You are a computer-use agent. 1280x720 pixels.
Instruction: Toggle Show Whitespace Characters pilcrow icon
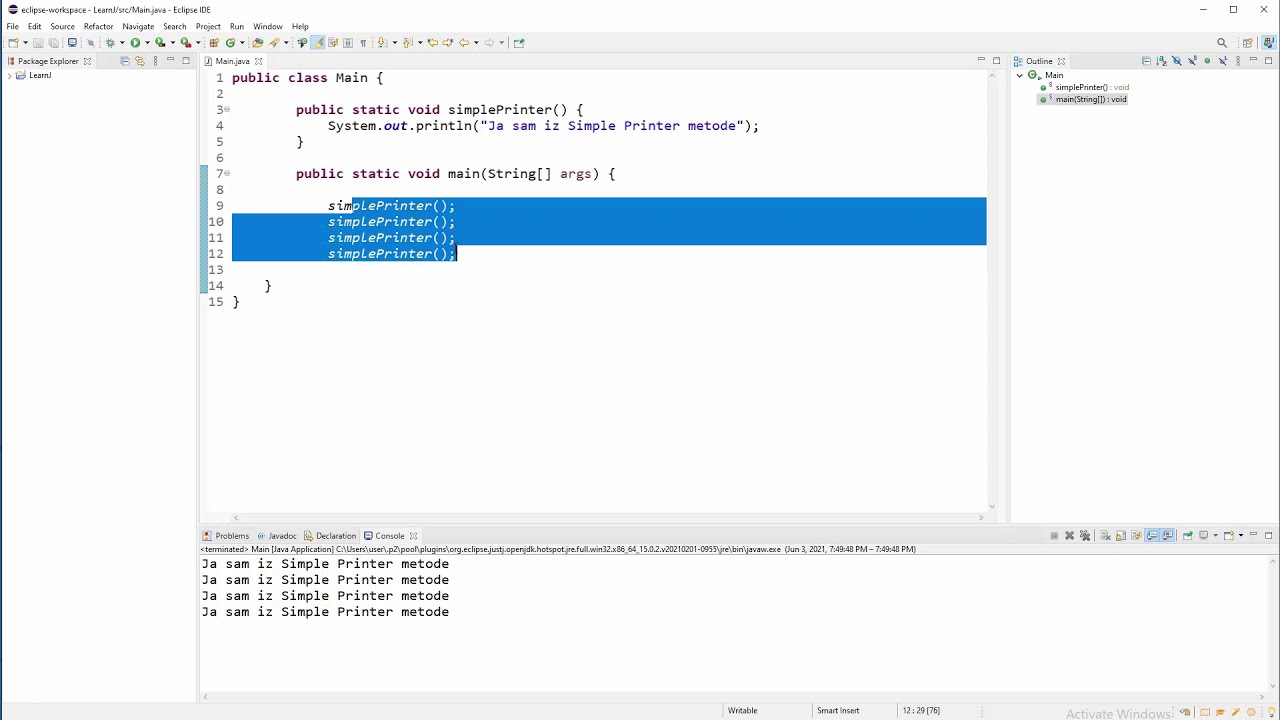[x=363, y=43]
